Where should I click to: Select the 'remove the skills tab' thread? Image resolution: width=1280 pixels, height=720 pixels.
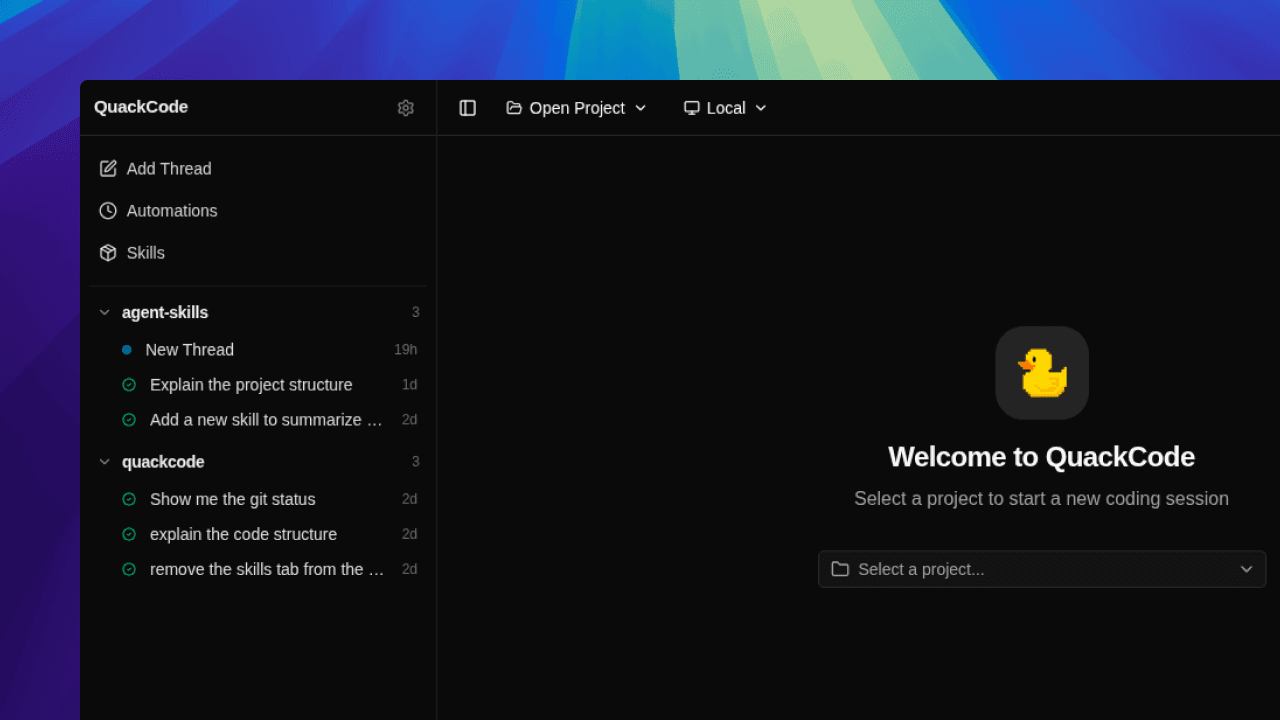[266, 569]
